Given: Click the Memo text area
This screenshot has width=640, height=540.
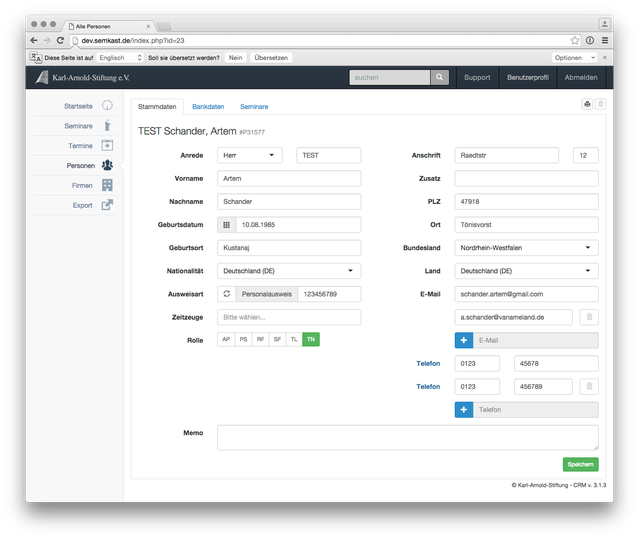Looking at the screenshot, I should point(407,437).
